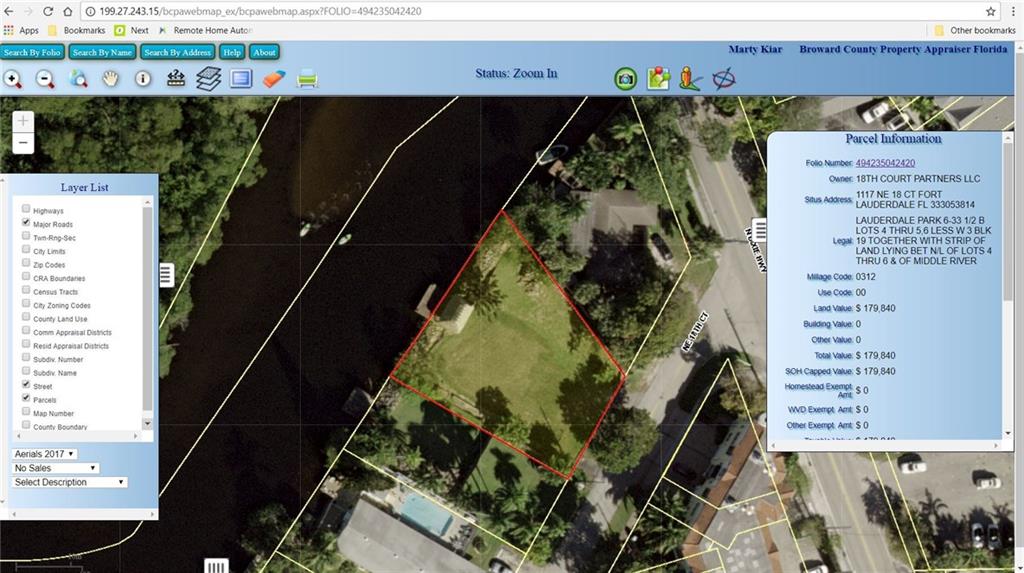Disable the Parcels layer checkbox

pos(26,399)
